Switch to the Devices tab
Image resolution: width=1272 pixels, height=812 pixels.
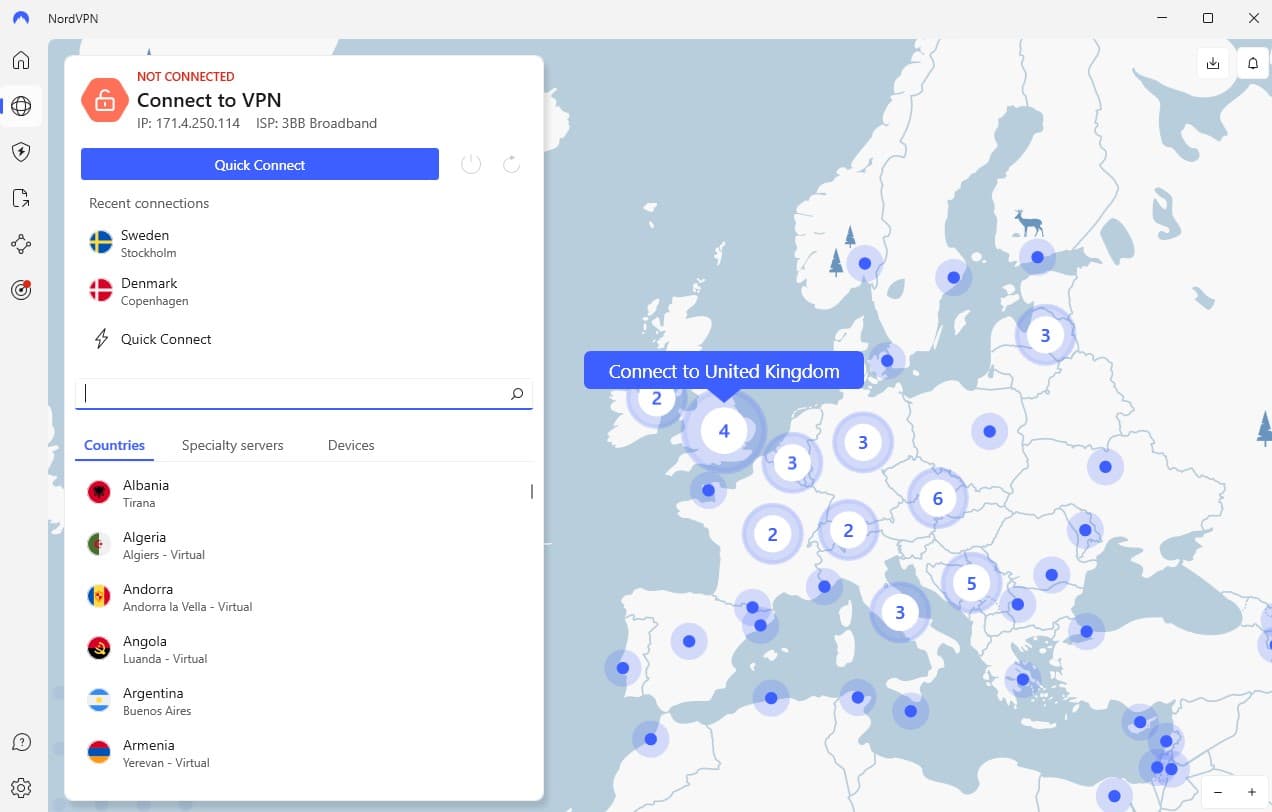point(351,445)
